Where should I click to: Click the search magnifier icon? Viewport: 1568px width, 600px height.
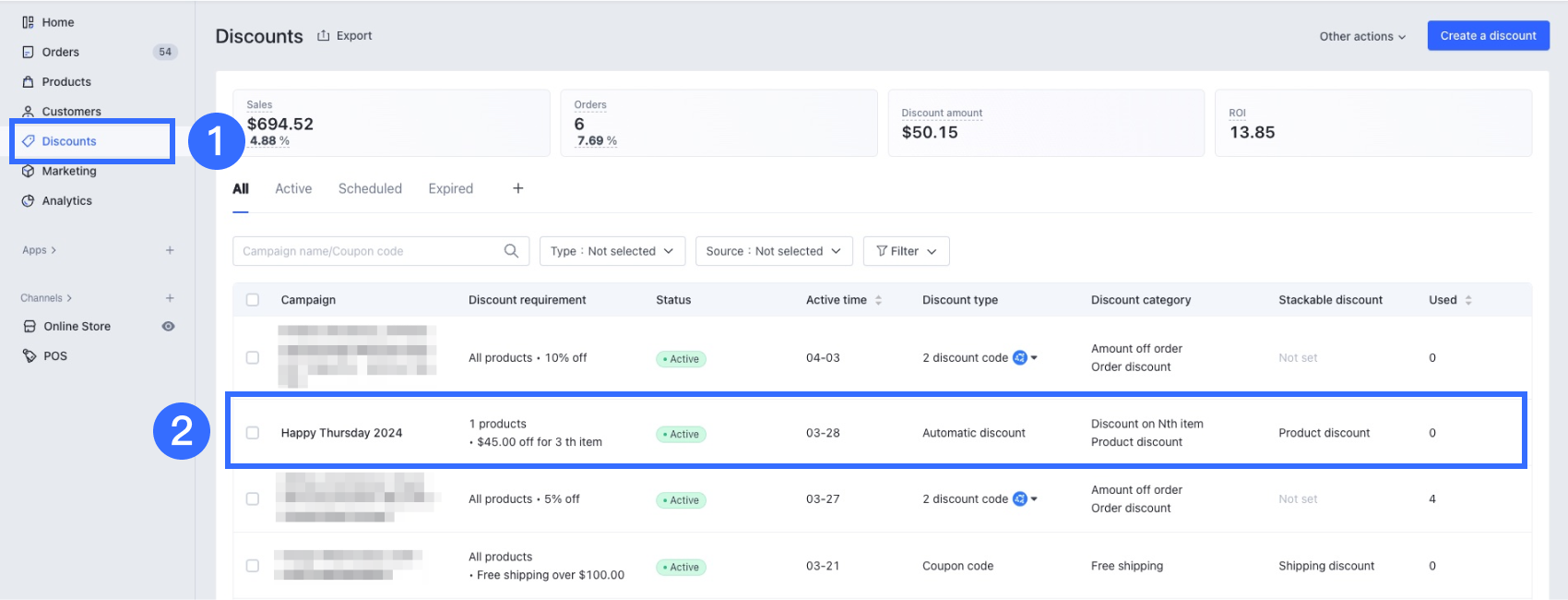click(511, 251)
